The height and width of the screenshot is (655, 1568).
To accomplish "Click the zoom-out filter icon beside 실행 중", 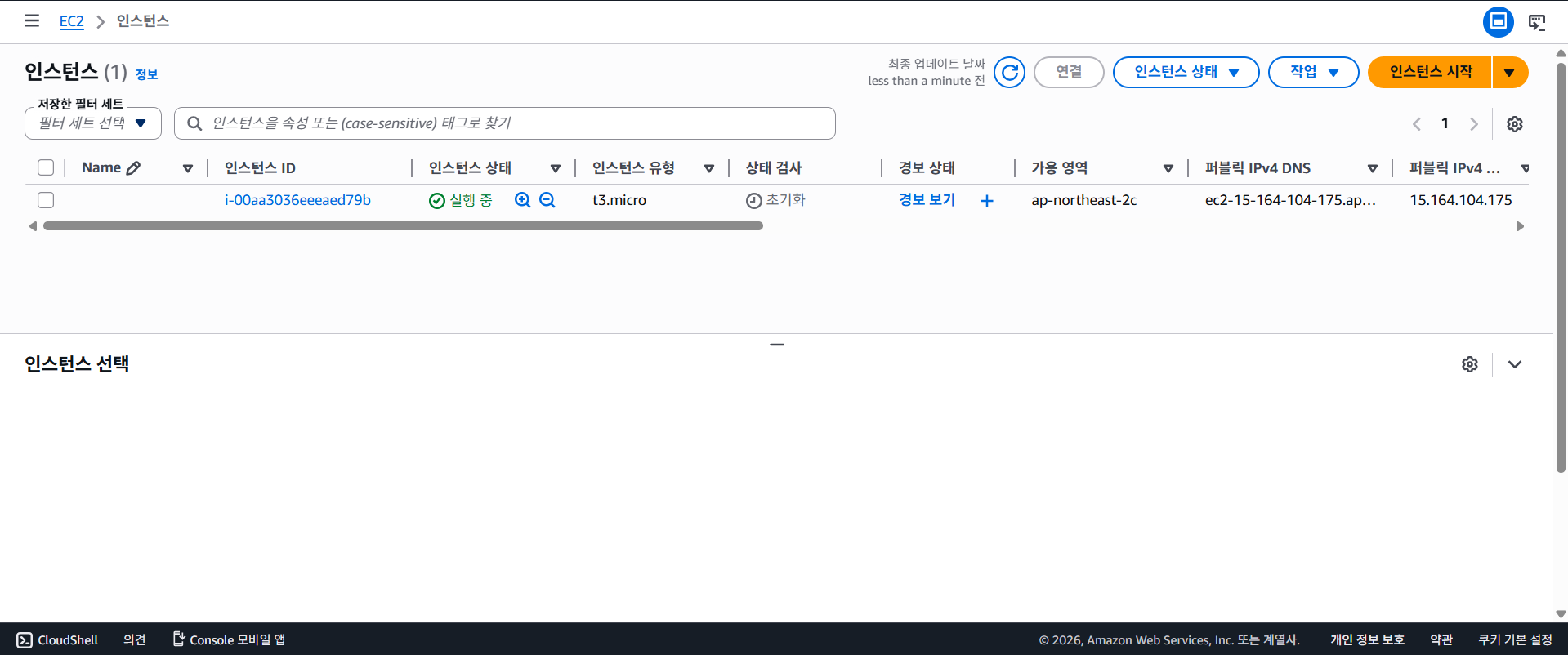I will 547,200.
